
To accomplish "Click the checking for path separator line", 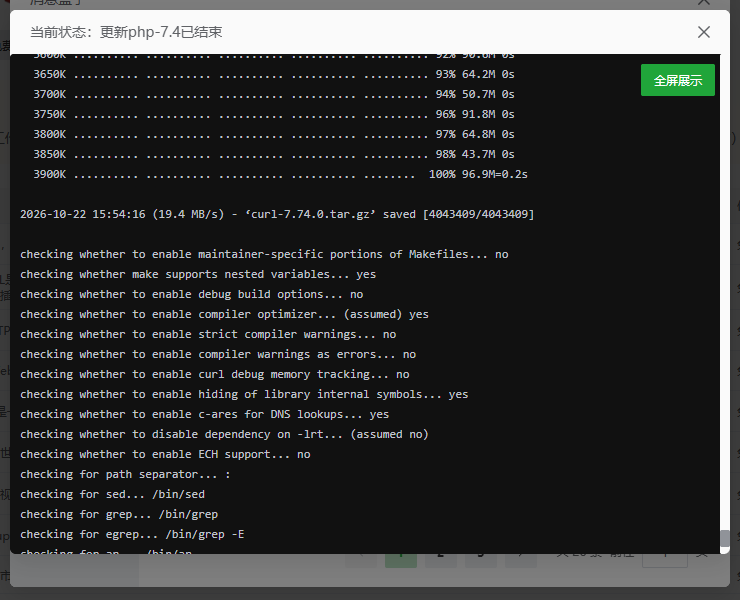I will point(126,474).
